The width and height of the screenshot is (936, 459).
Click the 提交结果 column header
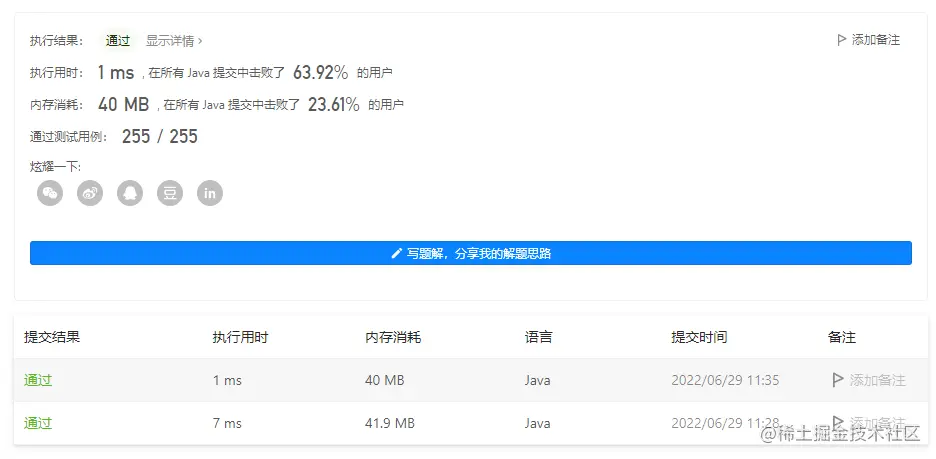pos(52,337)
